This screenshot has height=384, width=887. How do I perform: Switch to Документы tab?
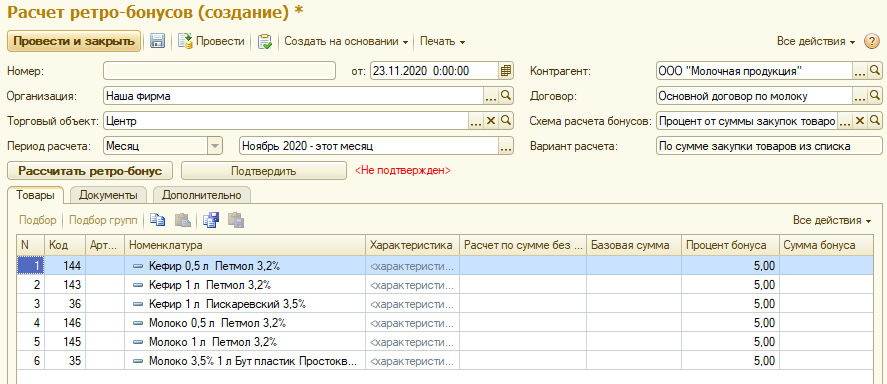[x=108, y=195]
